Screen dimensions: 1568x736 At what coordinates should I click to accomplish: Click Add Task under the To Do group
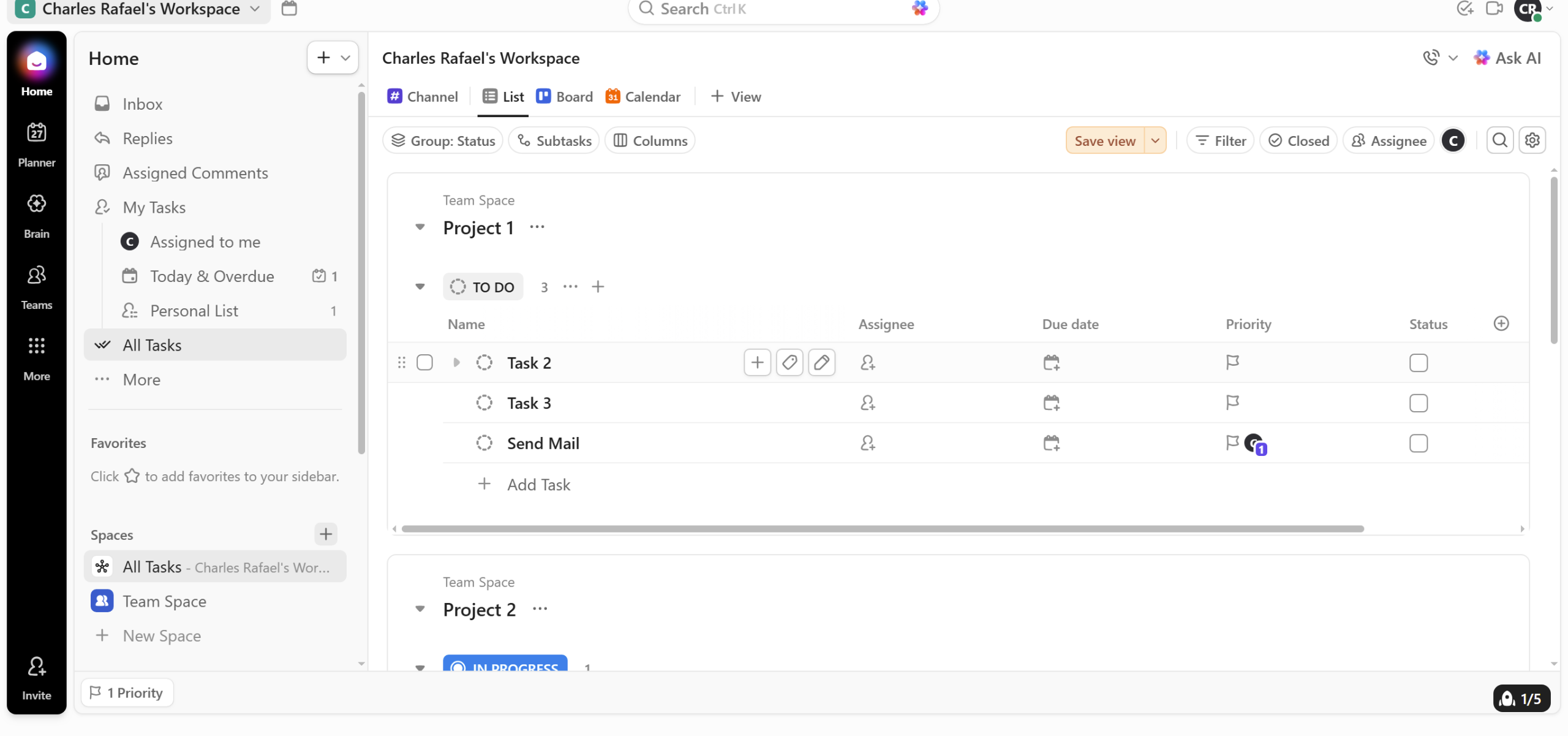point(538,484)
